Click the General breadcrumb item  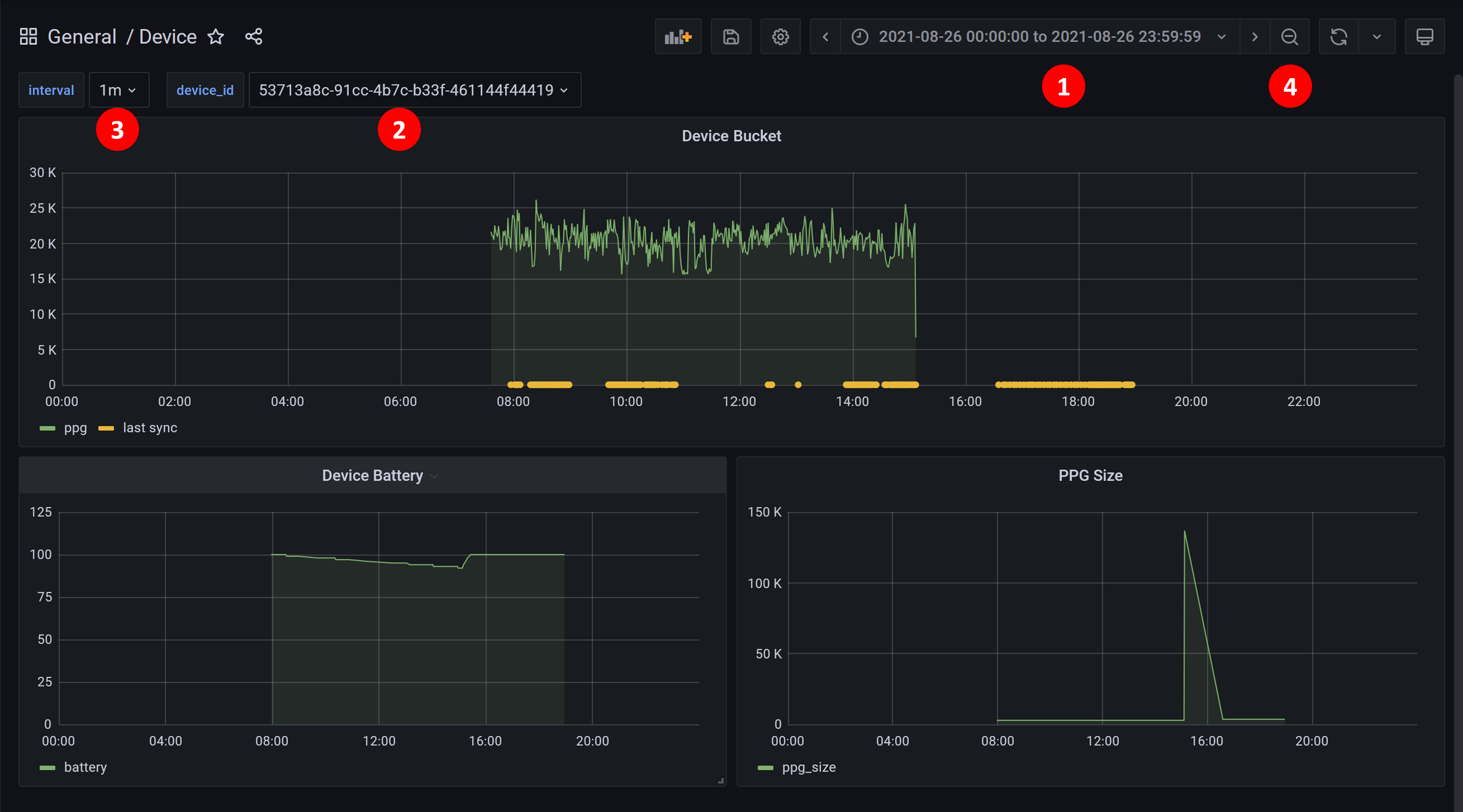pyautogui.click(x=82, y=36)
